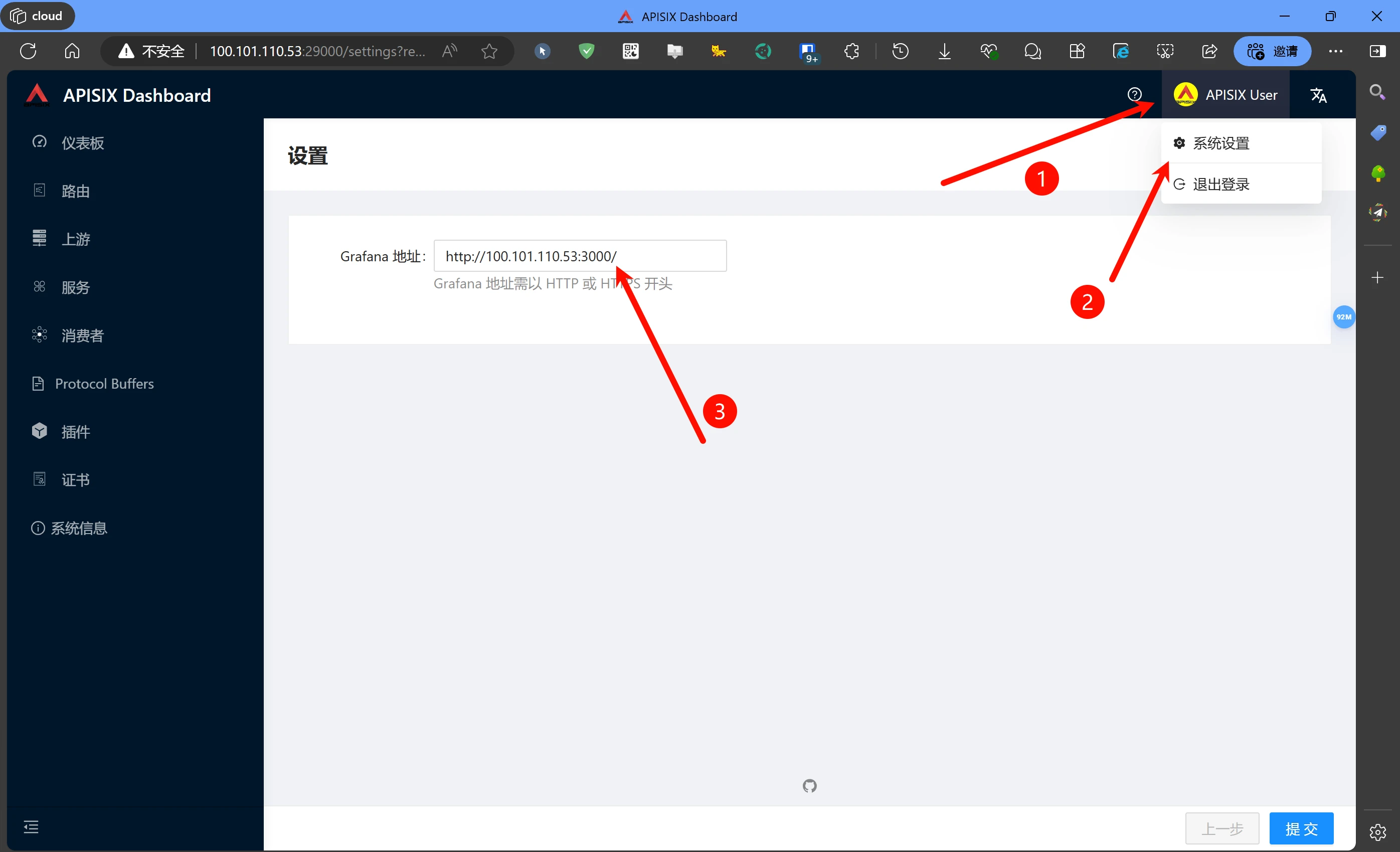1400x852 pixels.
Task: Open the 仪表板 dashboard menu item
Action: pos(82,142)
